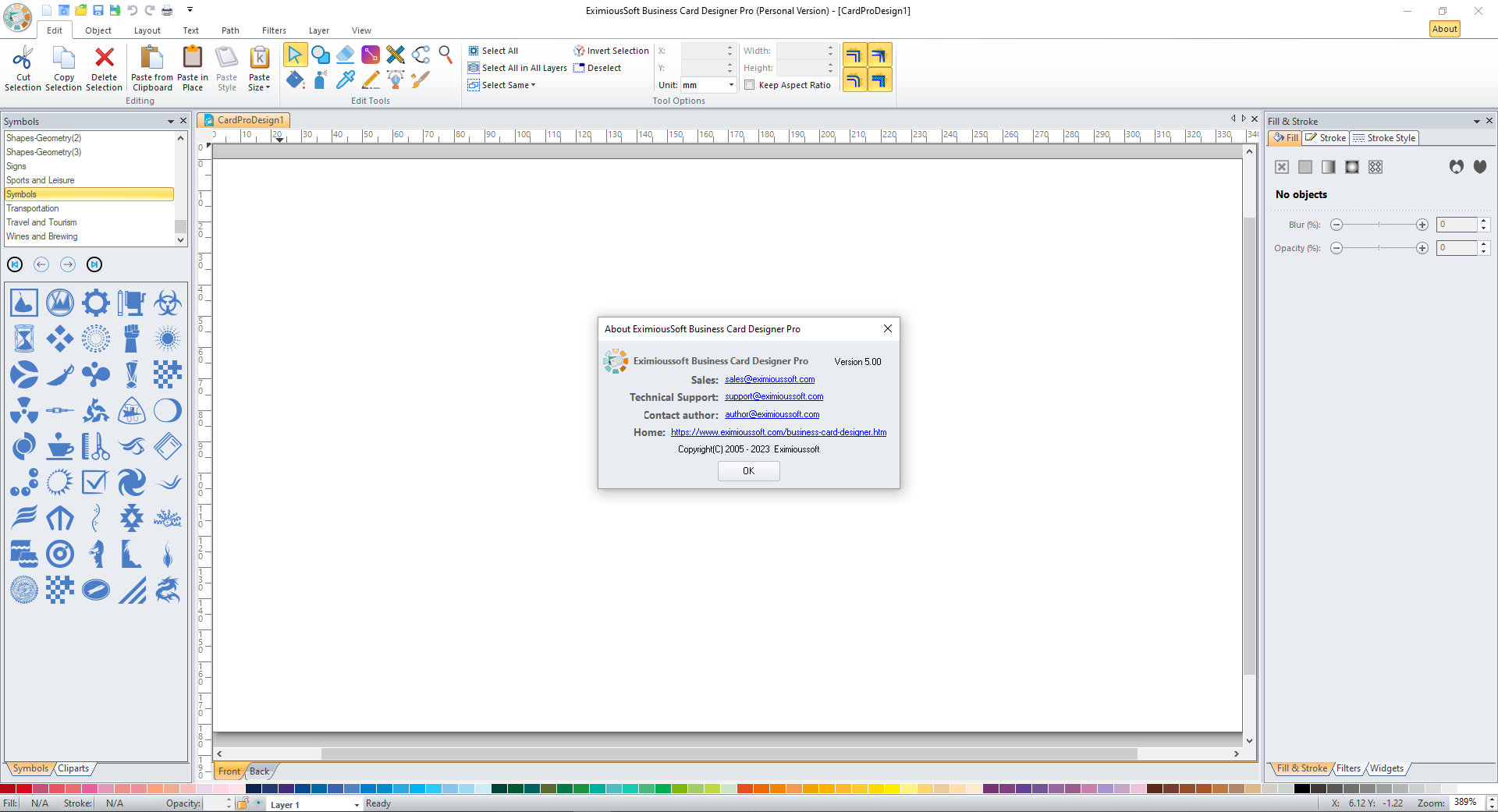The height and width of the screenshot is (812, 1498).
Task: Toggle the flat color fill option
Action: [x=1305, y=167]
